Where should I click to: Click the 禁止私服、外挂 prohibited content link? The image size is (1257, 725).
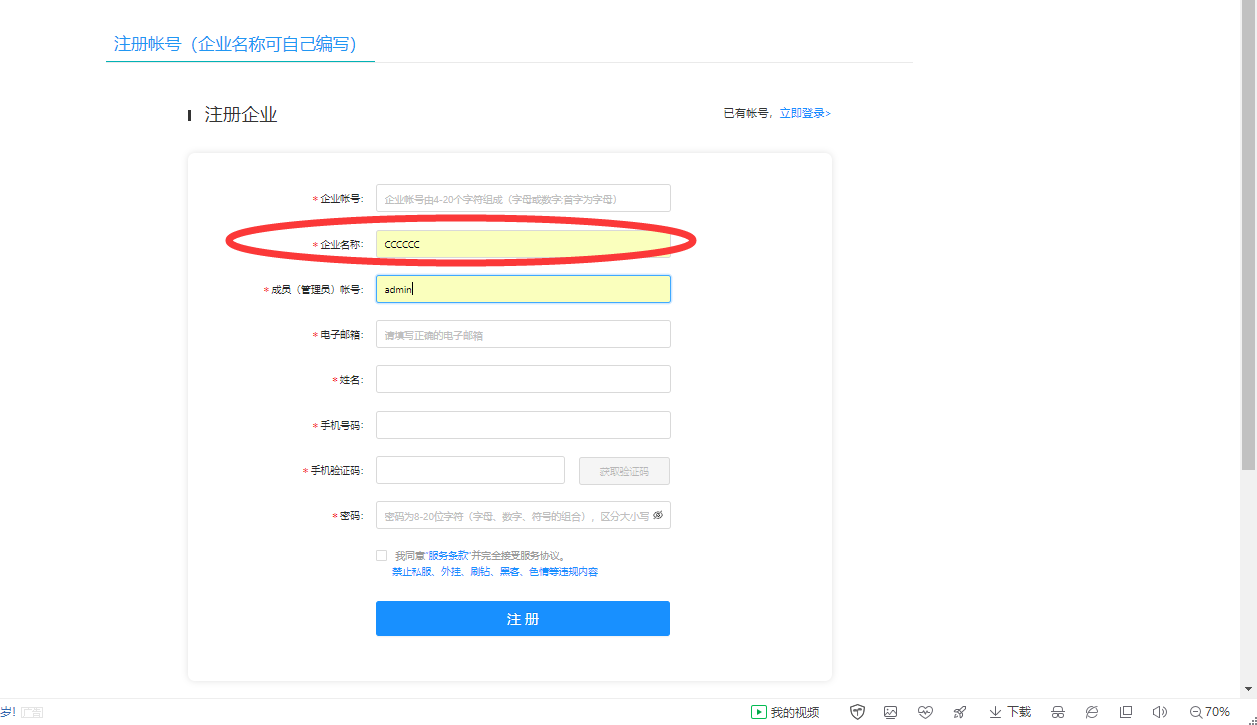(495, 572)
